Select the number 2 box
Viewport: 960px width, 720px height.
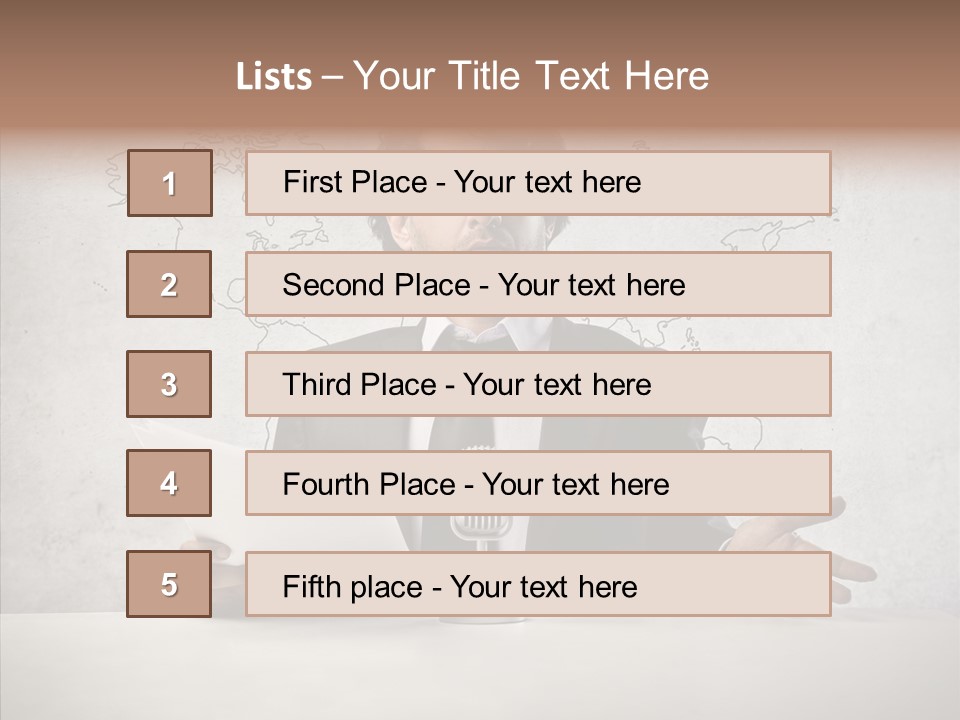click(x=169, y=284)
